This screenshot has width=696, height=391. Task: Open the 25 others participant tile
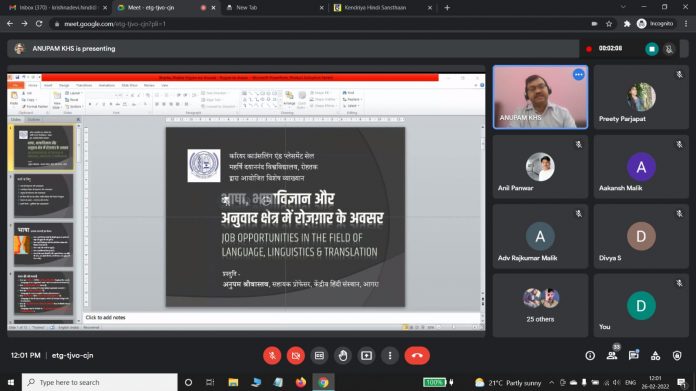point(540,305)
